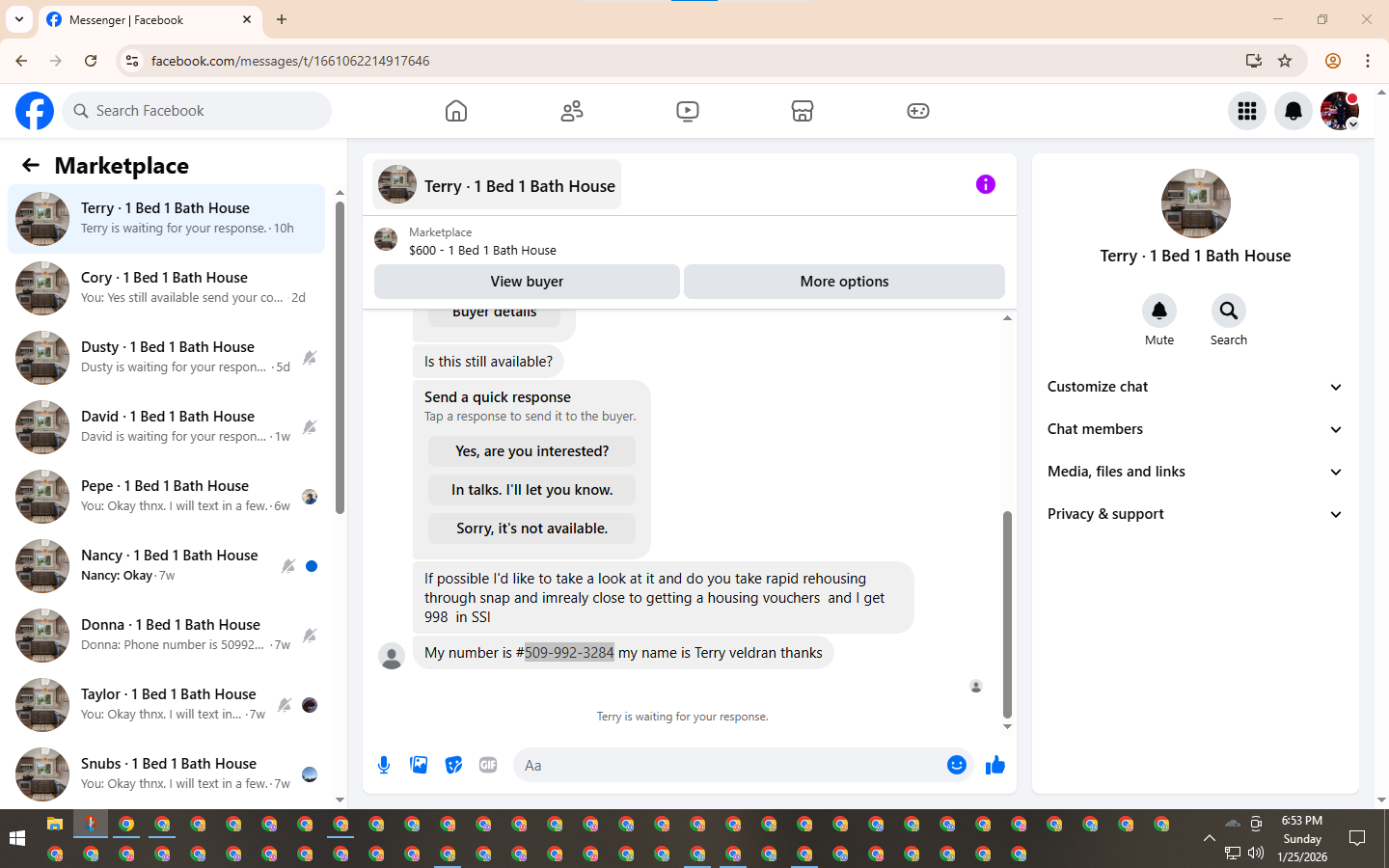Viewport: 1389px width, 868px height.
Task: Open Cory's 1 Bed 1 Bath House chat
Action: tap(166, 288)
